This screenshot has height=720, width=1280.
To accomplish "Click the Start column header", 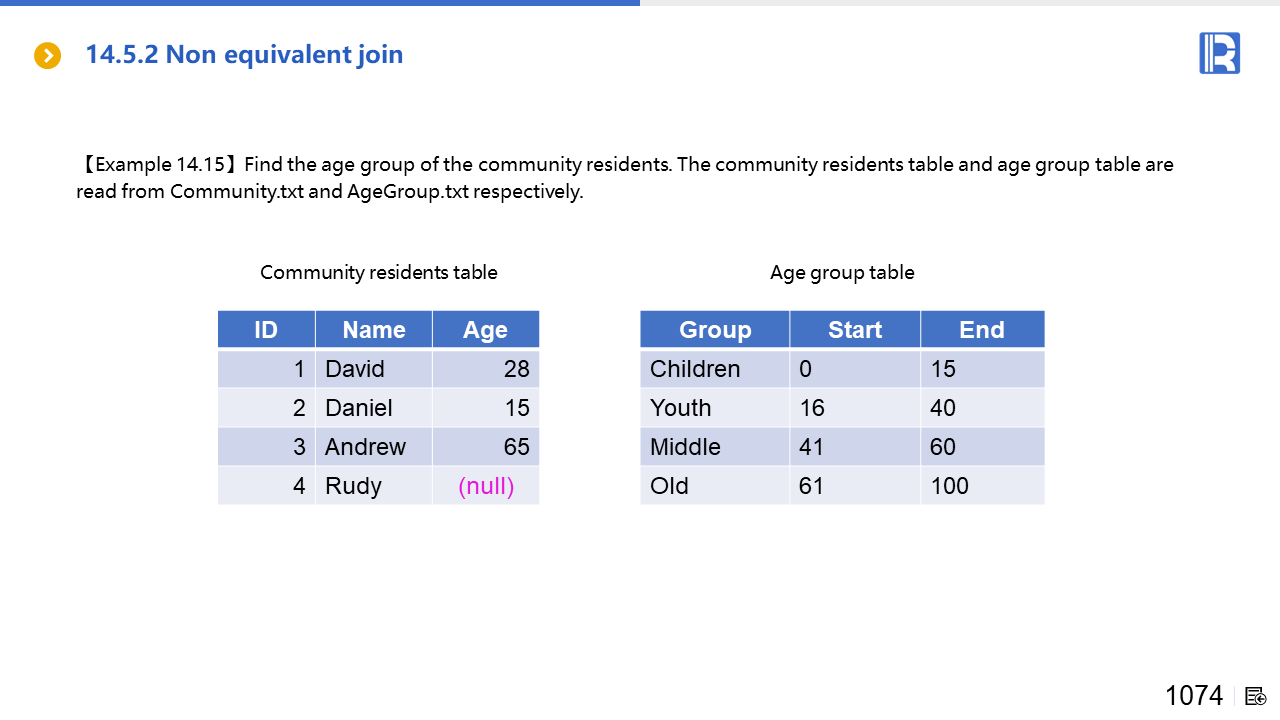I will tap(855, 330).
